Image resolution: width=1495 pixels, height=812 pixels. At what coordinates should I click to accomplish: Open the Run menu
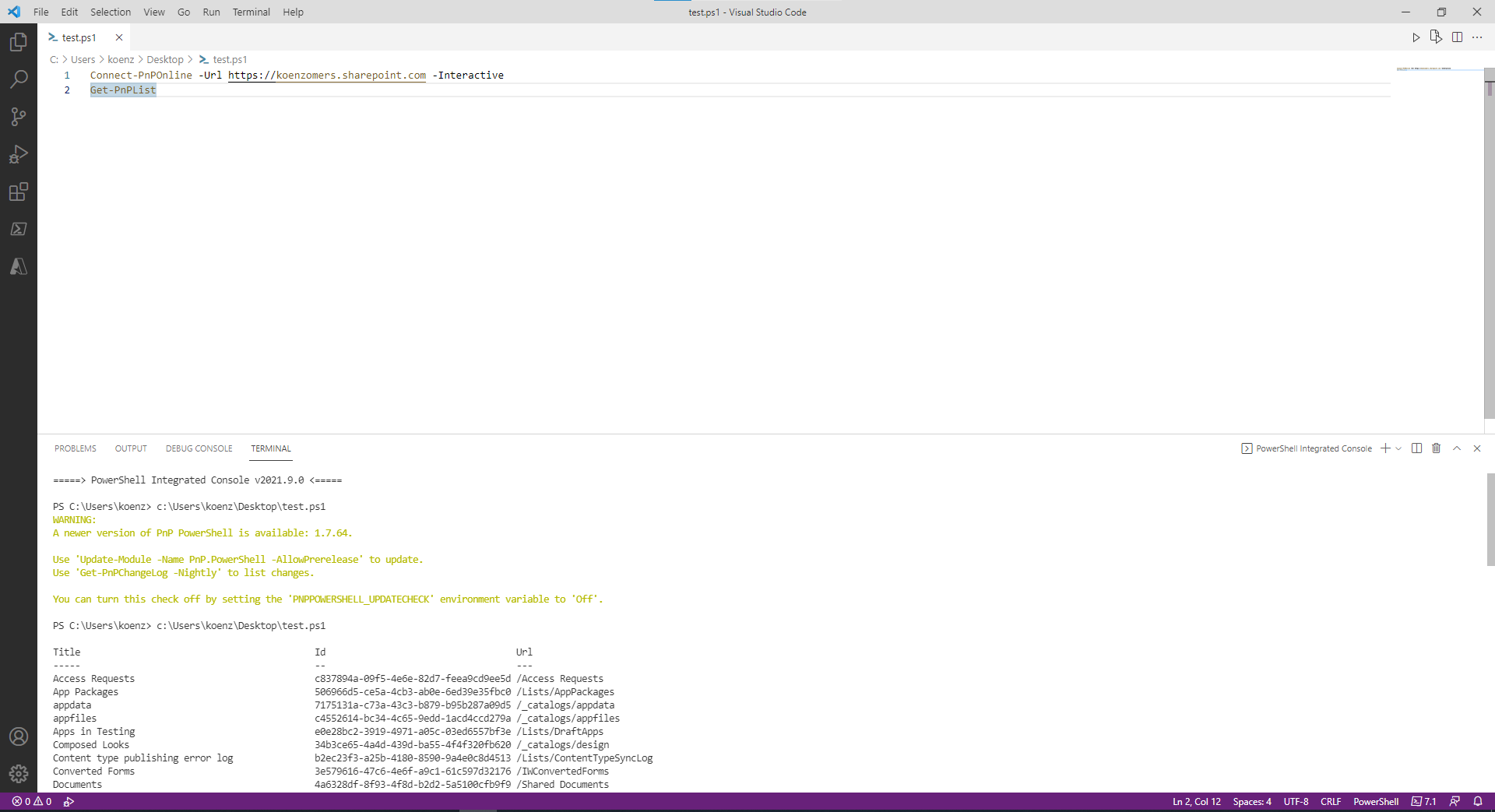point(211,12)
